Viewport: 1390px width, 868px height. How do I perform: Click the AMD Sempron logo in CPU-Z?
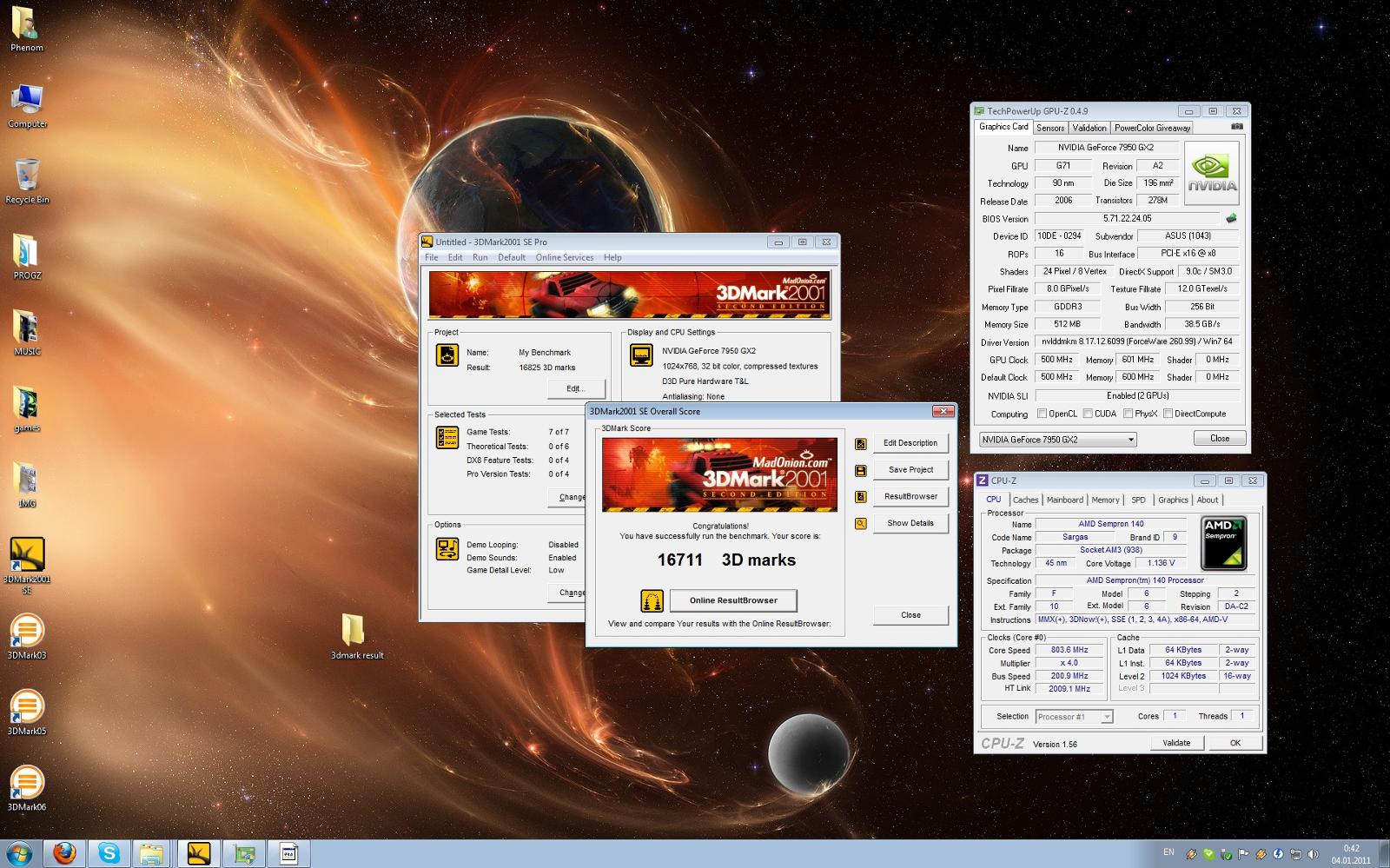[x=1223, y=543]
